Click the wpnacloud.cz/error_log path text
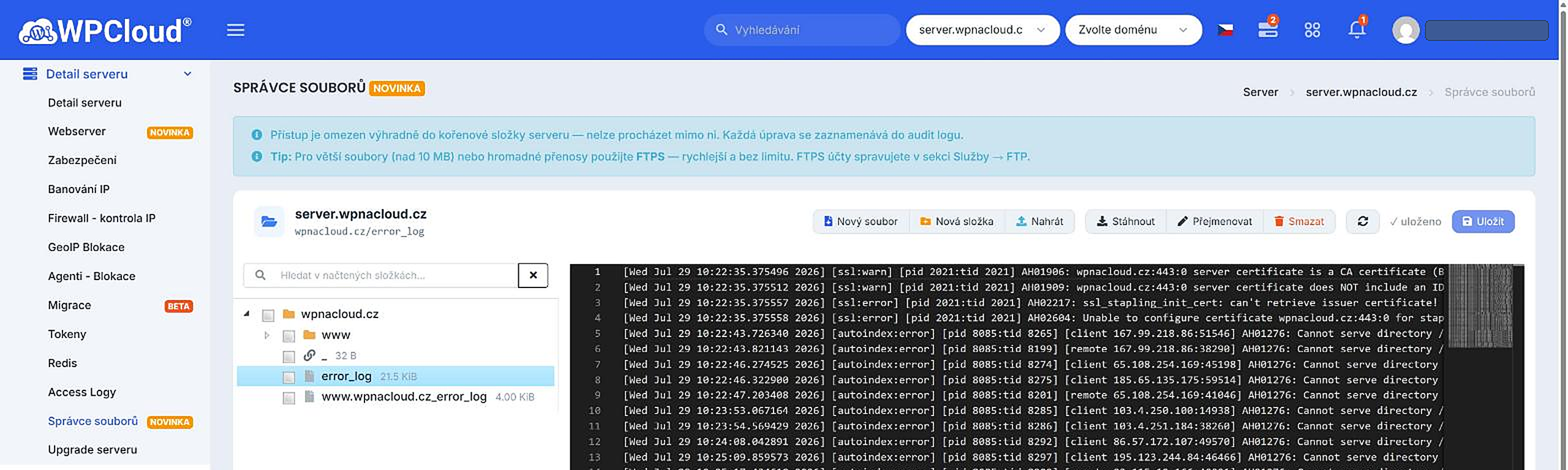 point(360,232)
